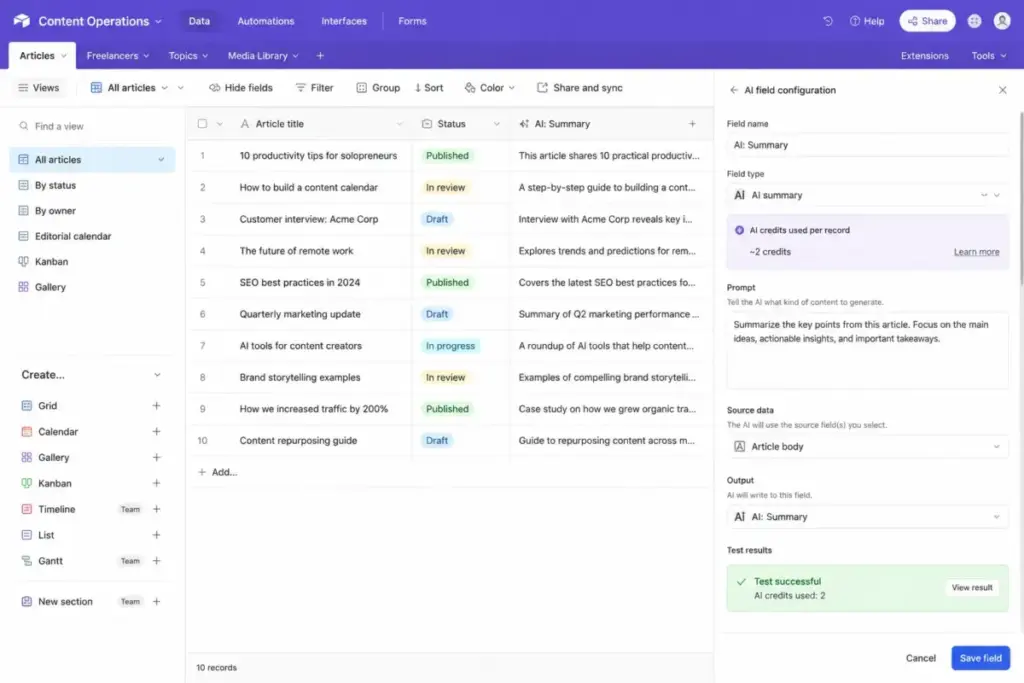Add a List view with its plus
1024x683 pixels.
click(156, 535)
